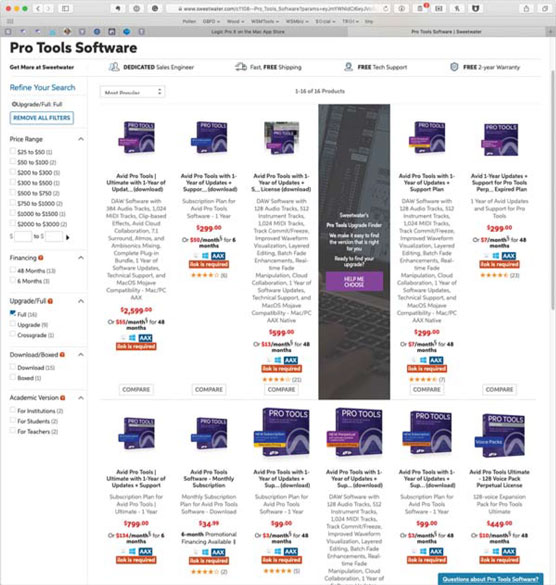Apply custom price range arrow
556x585 pixels.
pos(68,237)
